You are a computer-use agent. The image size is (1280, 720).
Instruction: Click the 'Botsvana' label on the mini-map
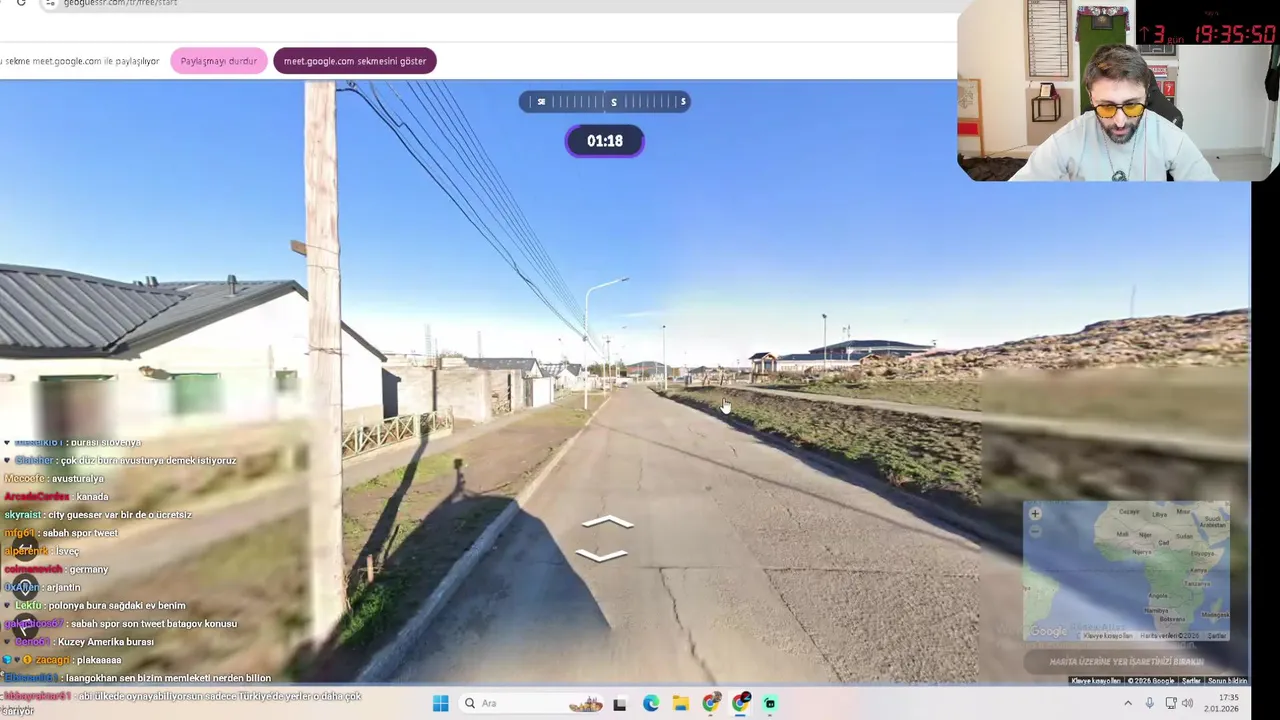[x=1172, y=619]
